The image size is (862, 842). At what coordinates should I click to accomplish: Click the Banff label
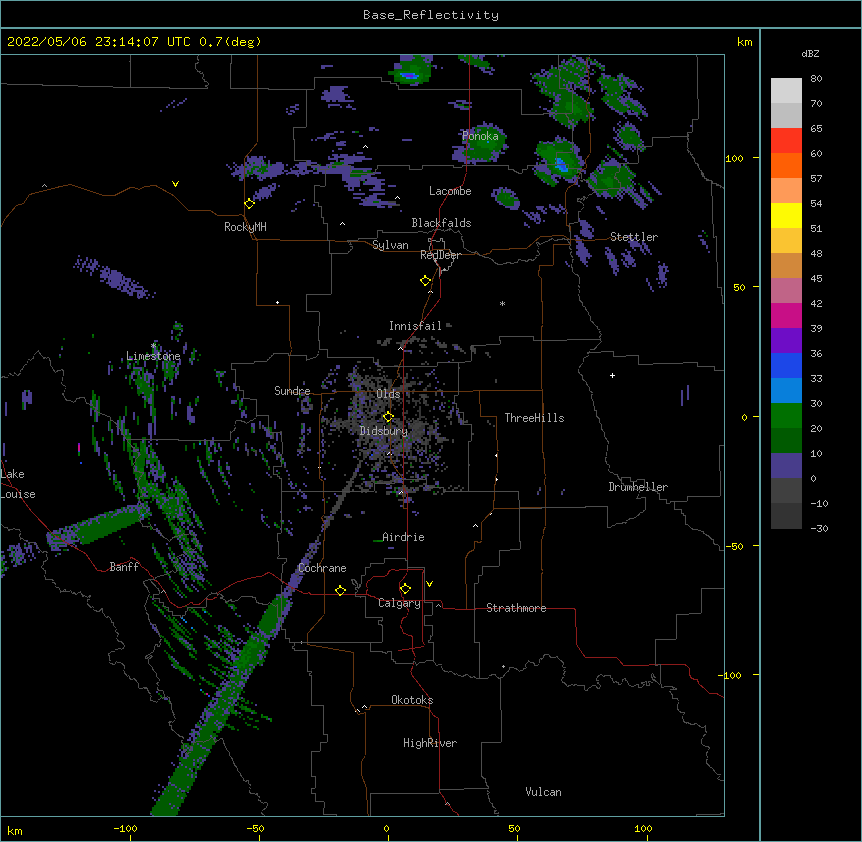pyautogui.click(x=124, y=567)
